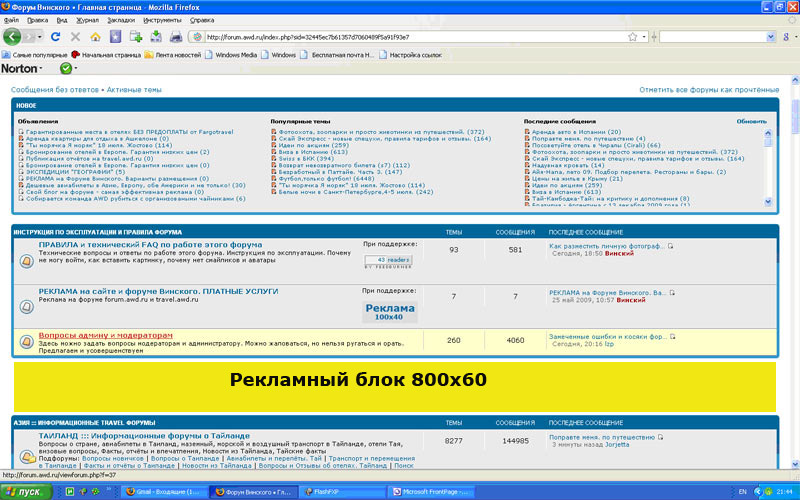The image size is (800, 500).
Task: Expand the URL history dropdown arrow
Action: pos(644,37)
